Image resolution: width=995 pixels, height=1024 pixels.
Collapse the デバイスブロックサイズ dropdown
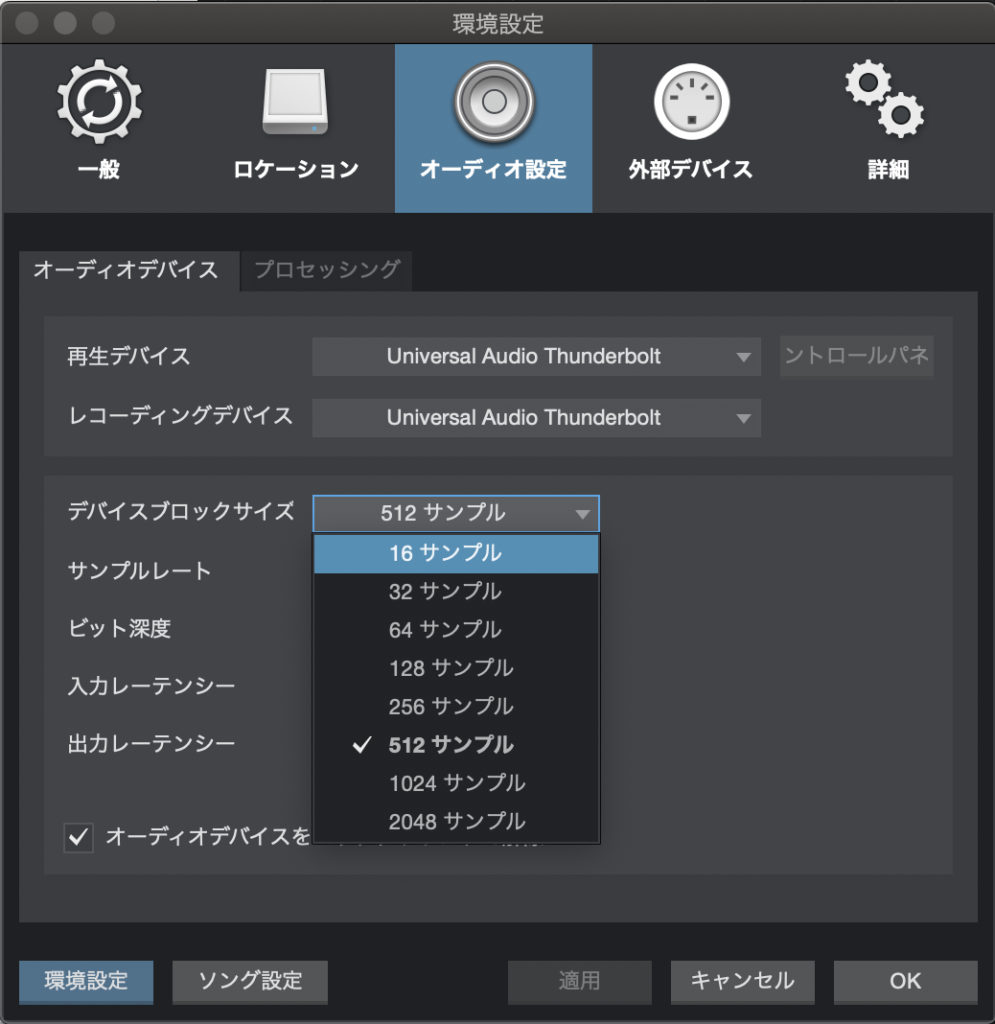point(456,514)
